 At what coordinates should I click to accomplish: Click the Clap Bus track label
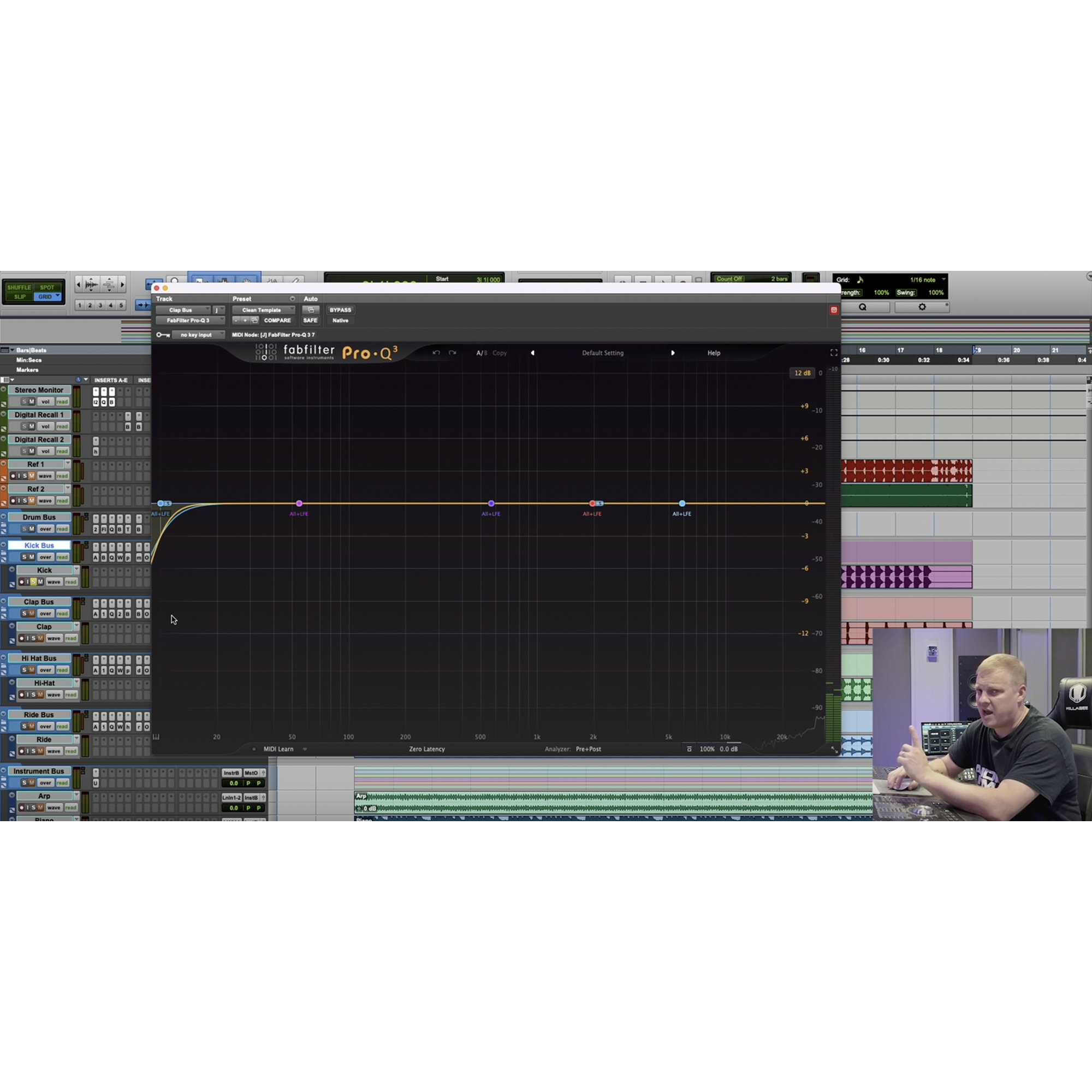tap(39, 600)
